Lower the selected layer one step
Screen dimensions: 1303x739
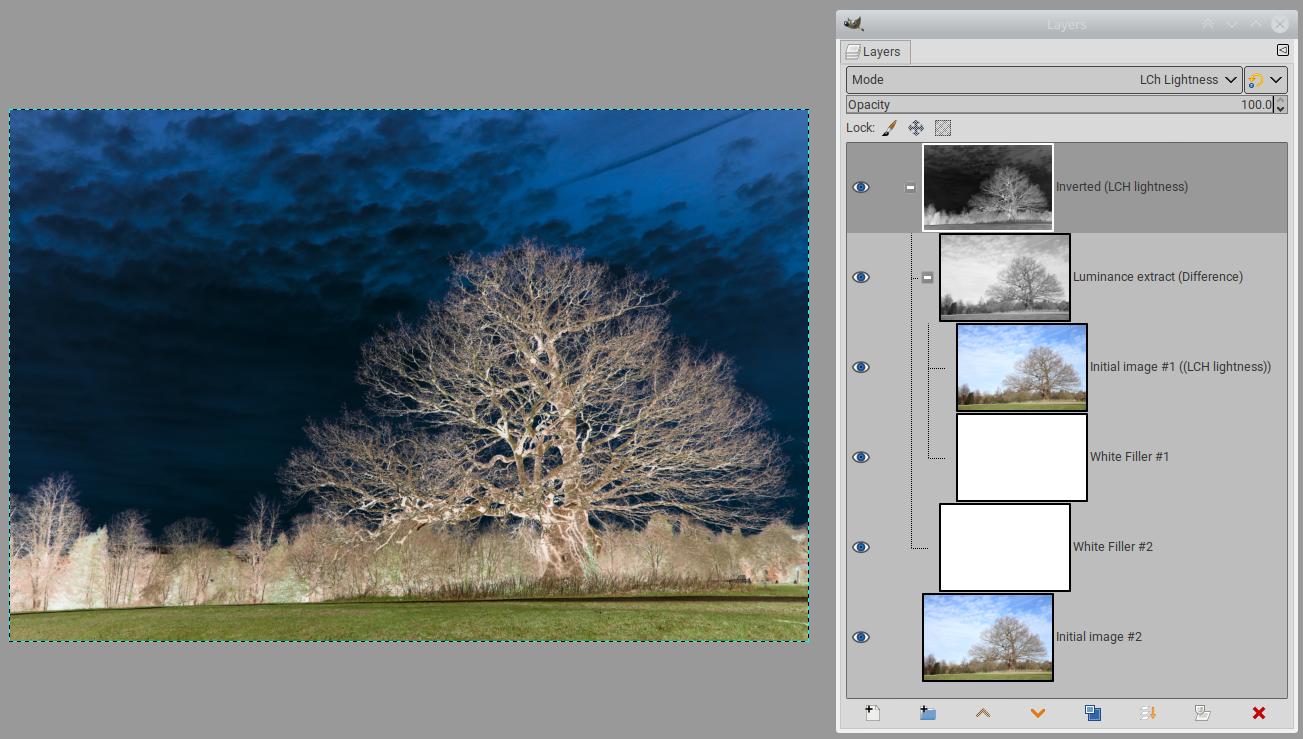pyautogui.click(x=1037, y=713)
